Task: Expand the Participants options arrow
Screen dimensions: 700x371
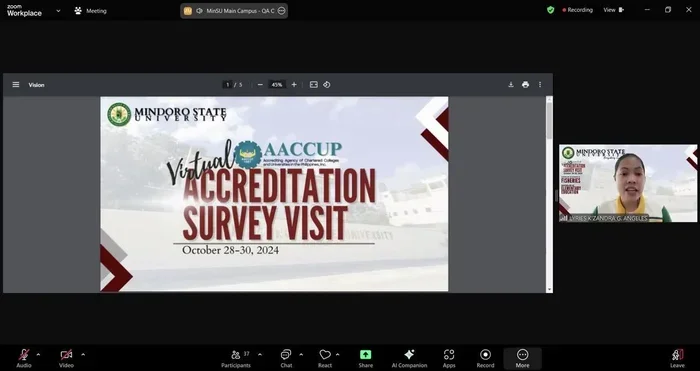Action: tap(260, 355)
